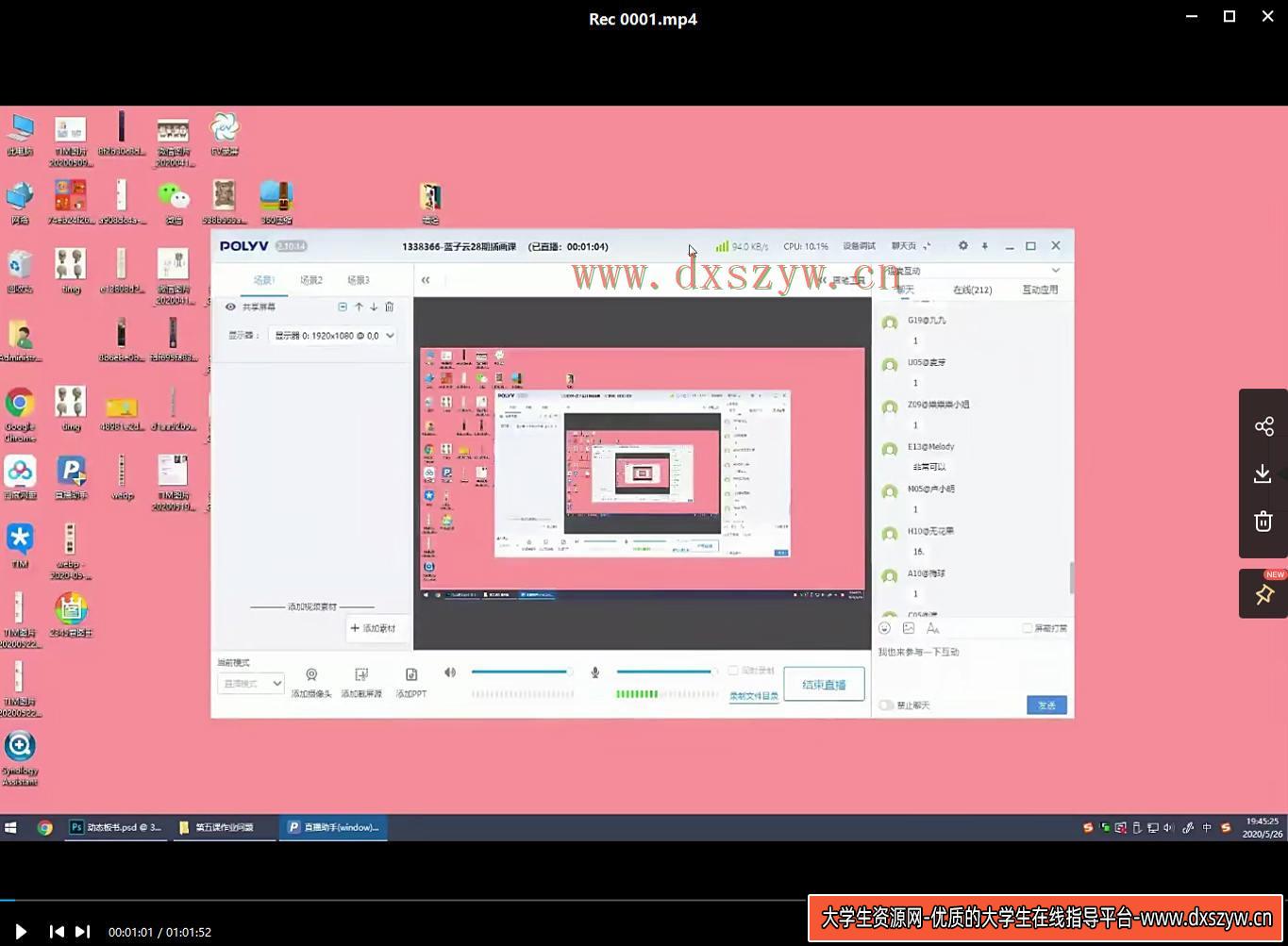
Task: Click the chat message input field
Action: coord(973,668)
